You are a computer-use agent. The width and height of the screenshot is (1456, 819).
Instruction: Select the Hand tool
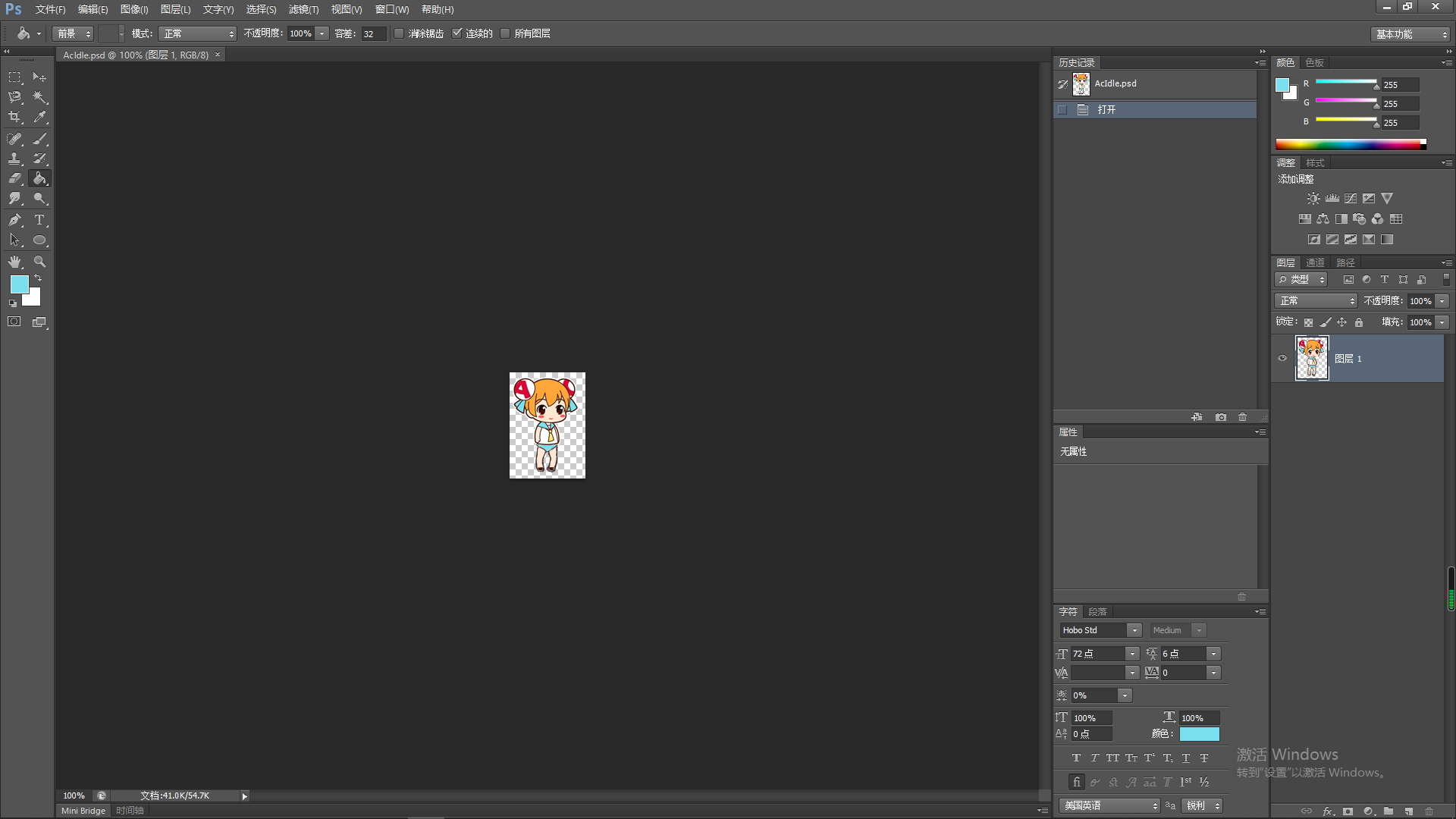[x=14, y=262]
